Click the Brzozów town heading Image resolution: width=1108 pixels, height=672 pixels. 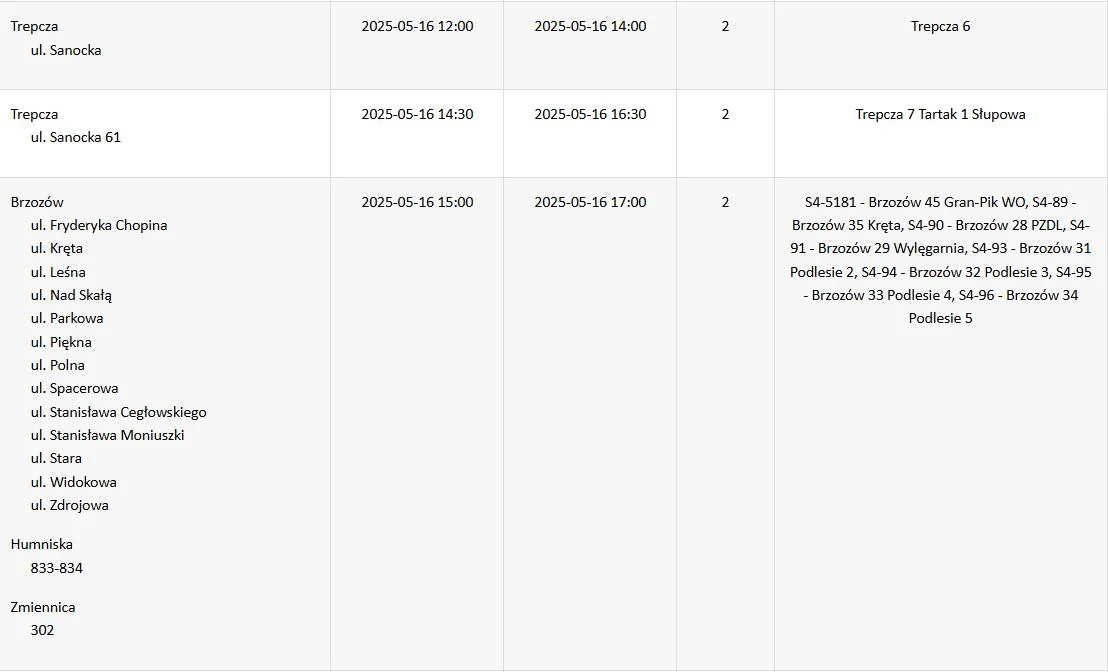37,202
